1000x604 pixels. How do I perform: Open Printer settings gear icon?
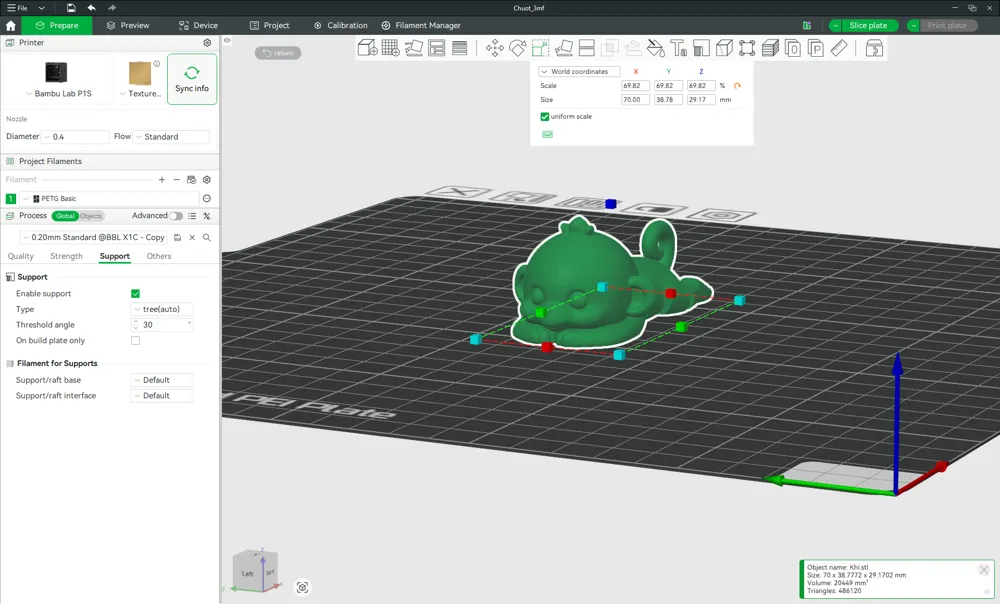(207, 43)
